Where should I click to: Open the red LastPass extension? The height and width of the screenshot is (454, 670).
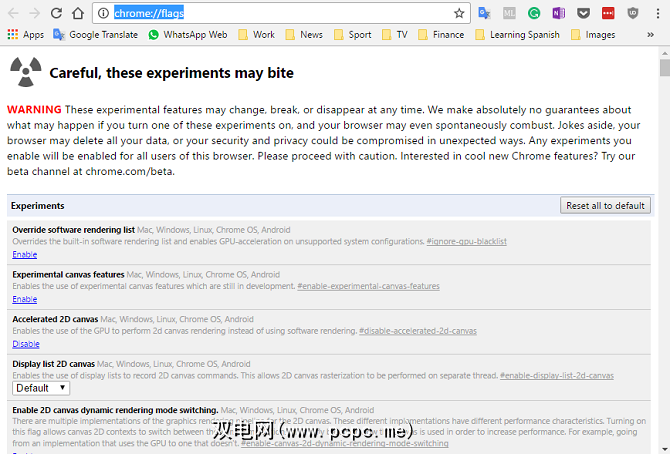tap(608, 13)
